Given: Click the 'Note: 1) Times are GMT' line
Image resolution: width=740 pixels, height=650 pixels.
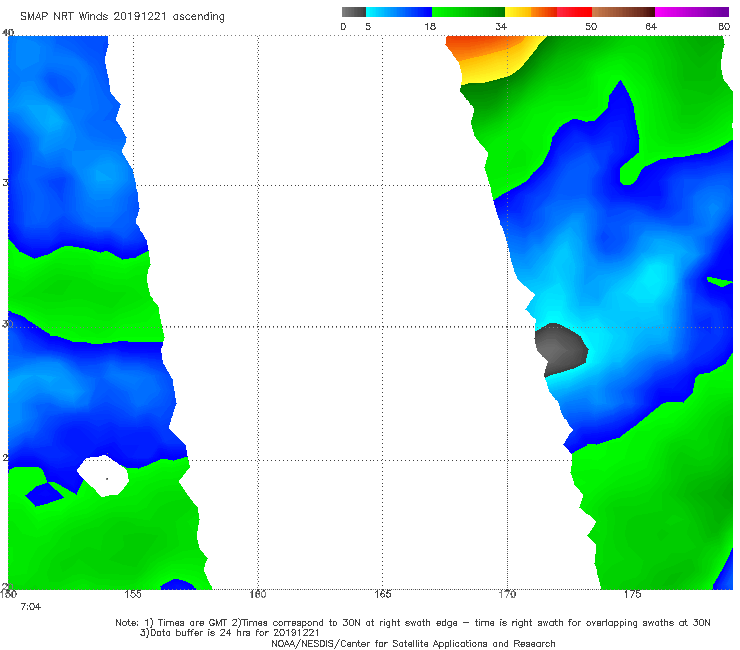Looking at the screenshot, I should [x=412, y=623].
